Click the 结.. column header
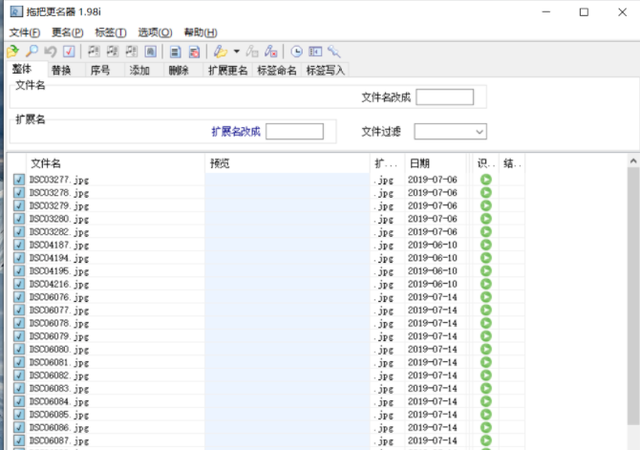This screenshot has width=640, height=450. tap(512, 163)
